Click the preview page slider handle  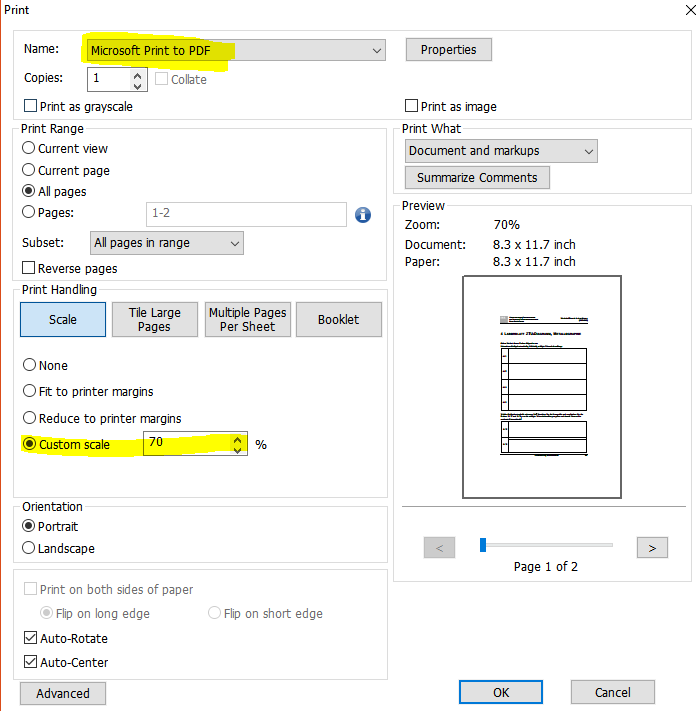point(483,545)
